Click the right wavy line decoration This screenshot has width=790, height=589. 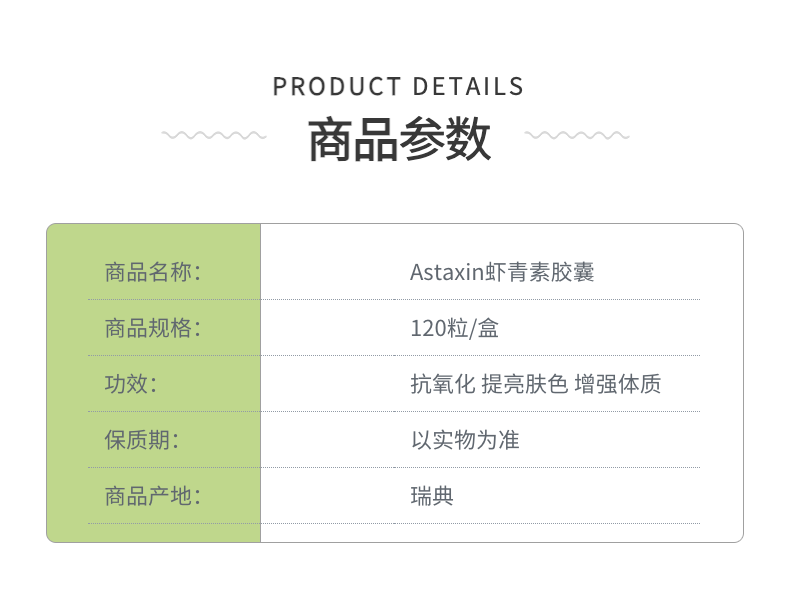(x=577, y=135)
